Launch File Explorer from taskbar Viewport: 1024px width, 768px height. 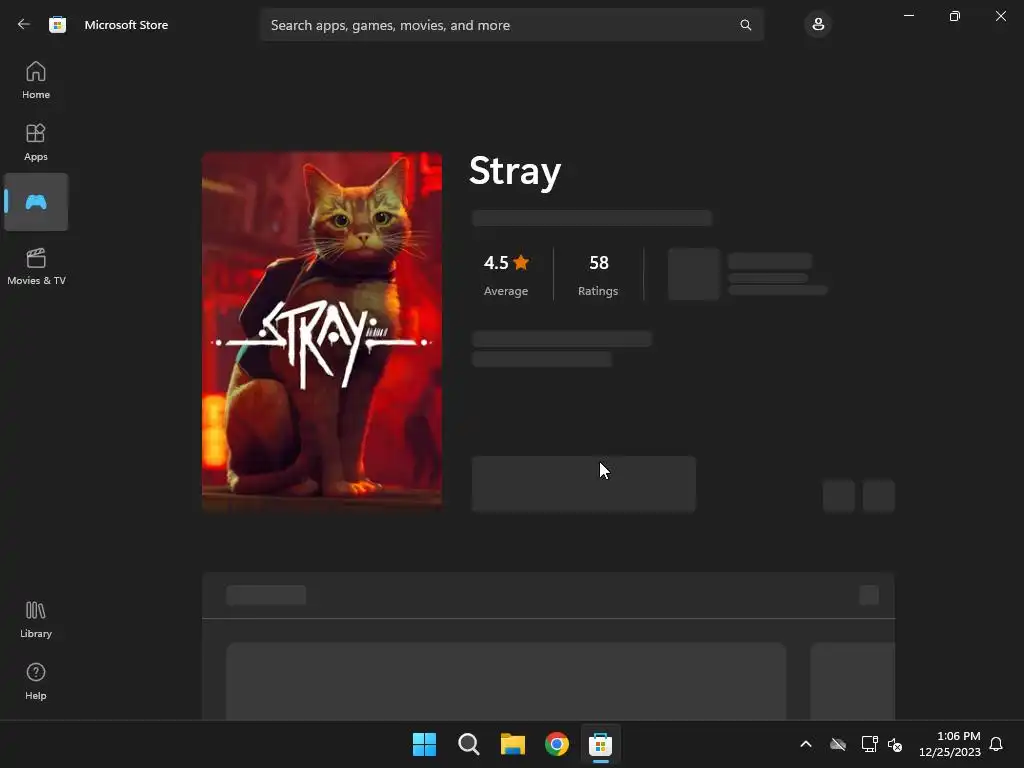click(x=513, y=744)
